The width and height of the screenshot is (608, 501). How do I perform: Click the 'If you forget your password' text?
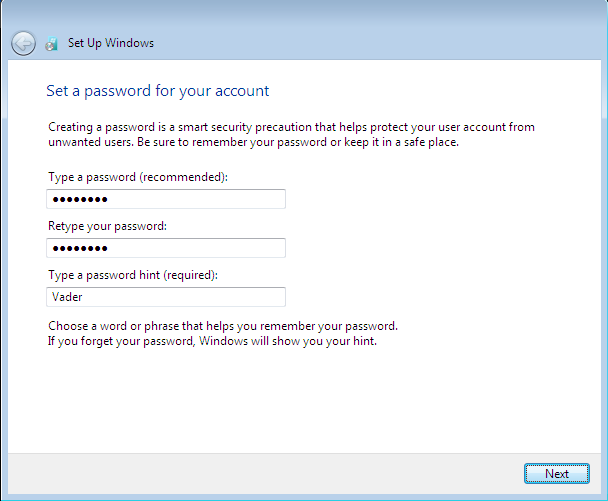tap(212, 341)
